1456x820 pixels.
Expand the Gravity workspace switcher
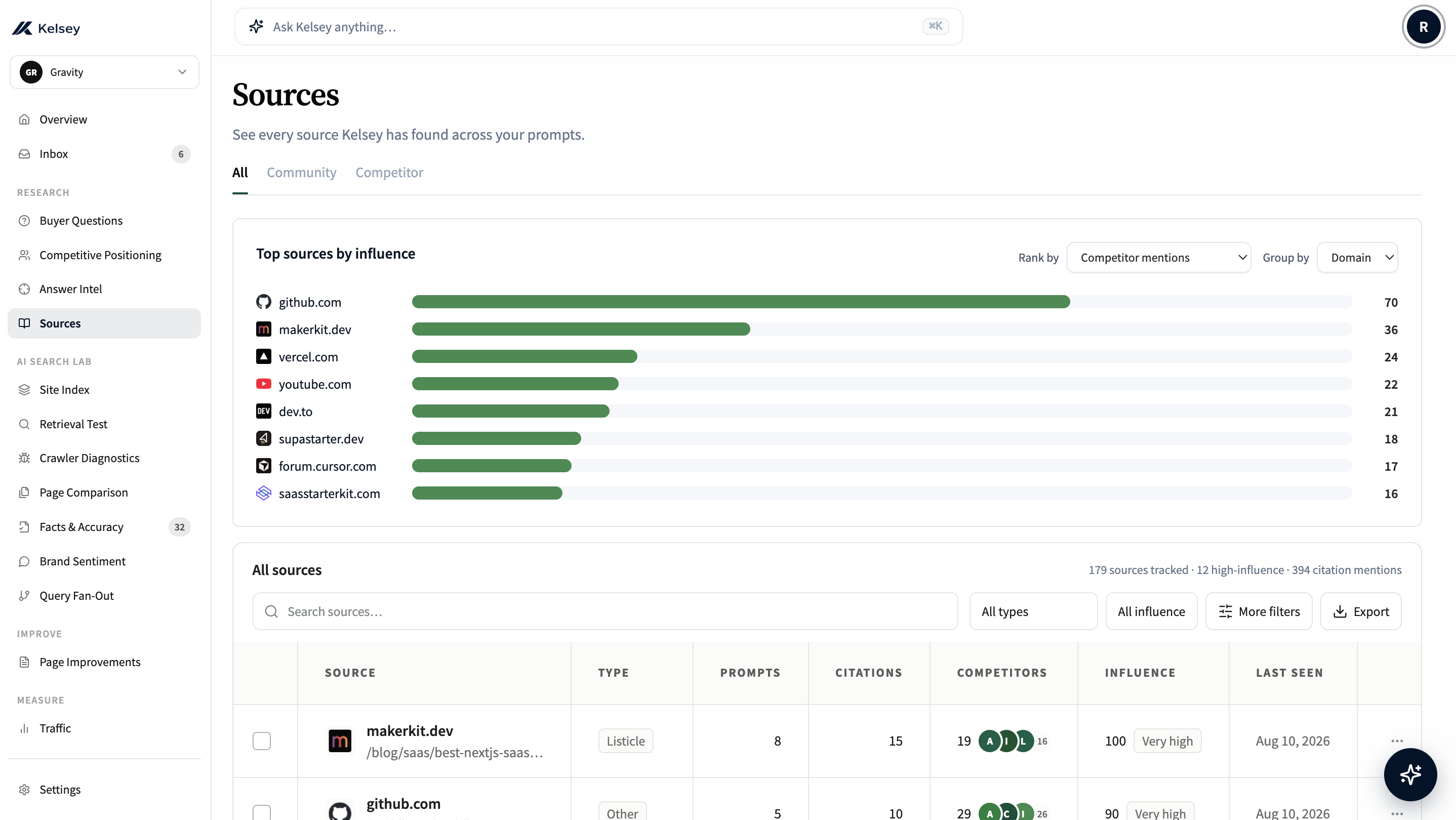[105, 72]
